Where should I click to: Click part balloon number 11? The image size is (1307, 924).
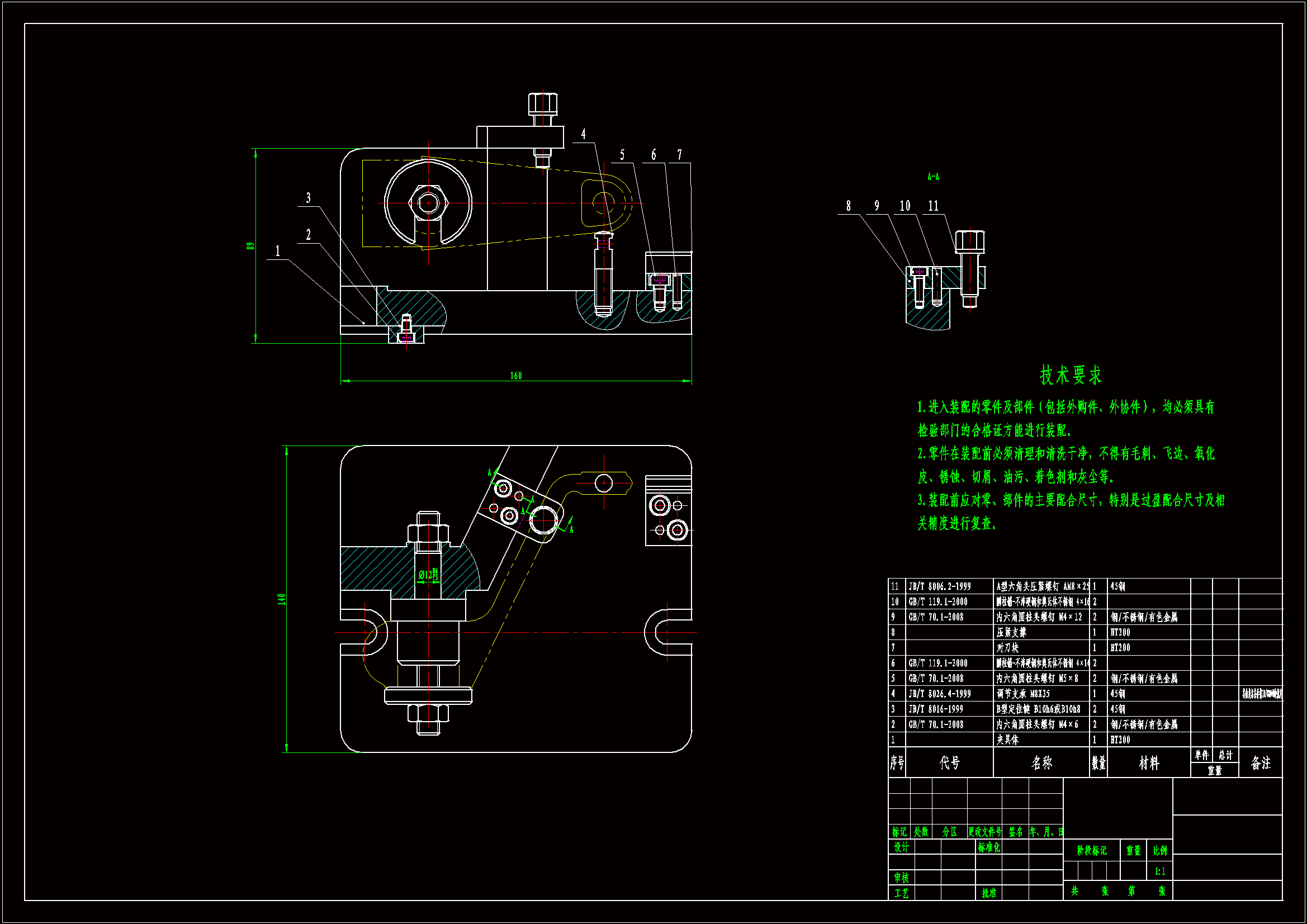click(934, 206)
